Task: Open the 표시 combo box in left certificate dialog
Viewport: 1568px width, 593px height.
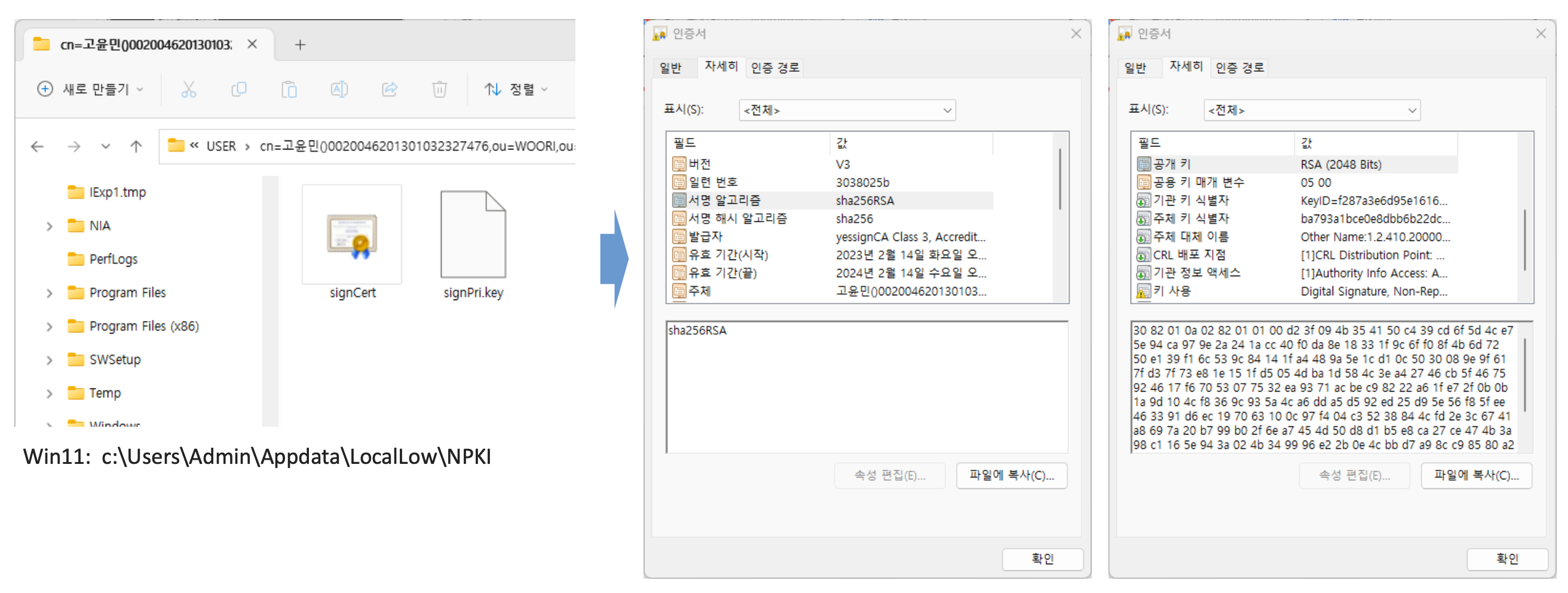Action: [x=847, y=110]
